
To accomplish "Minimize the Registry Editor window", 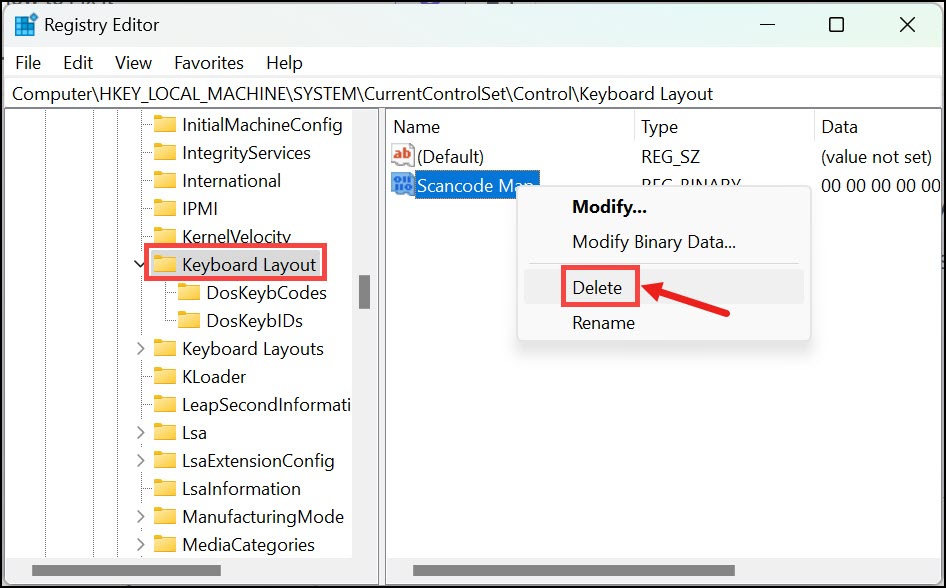I will coord(767,25).
